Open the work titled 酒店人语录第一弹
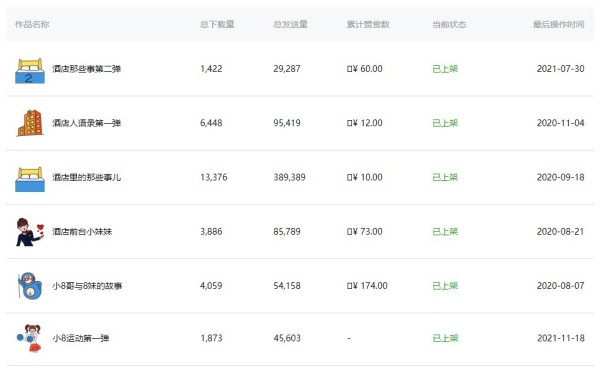The height and width of the screenshot is (373, 600). click(x=86, y=123)
